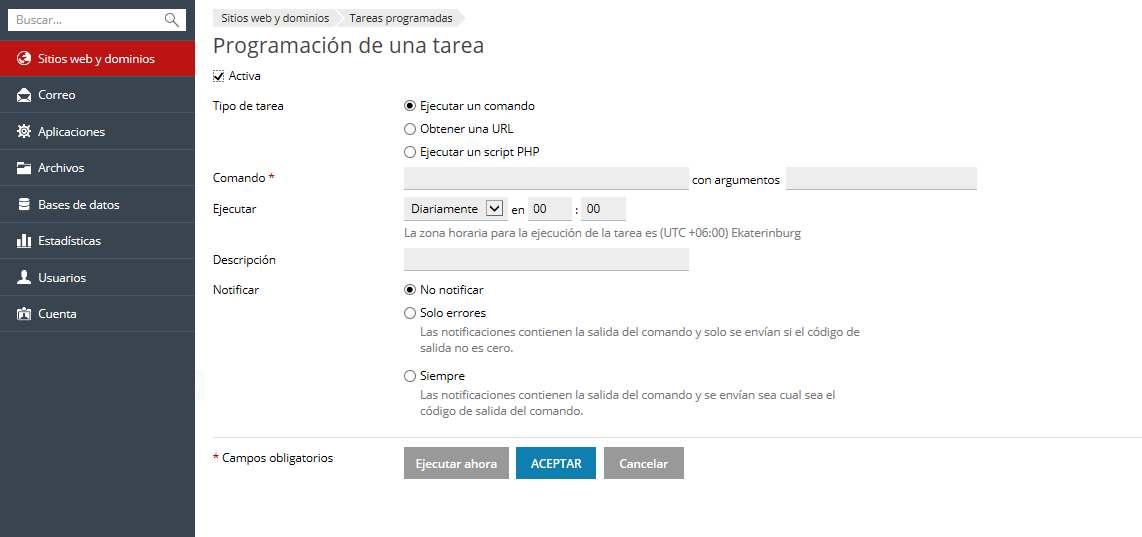1142x537 pixels.
Task: View the Estadísticas section
Action: point(98,240)
